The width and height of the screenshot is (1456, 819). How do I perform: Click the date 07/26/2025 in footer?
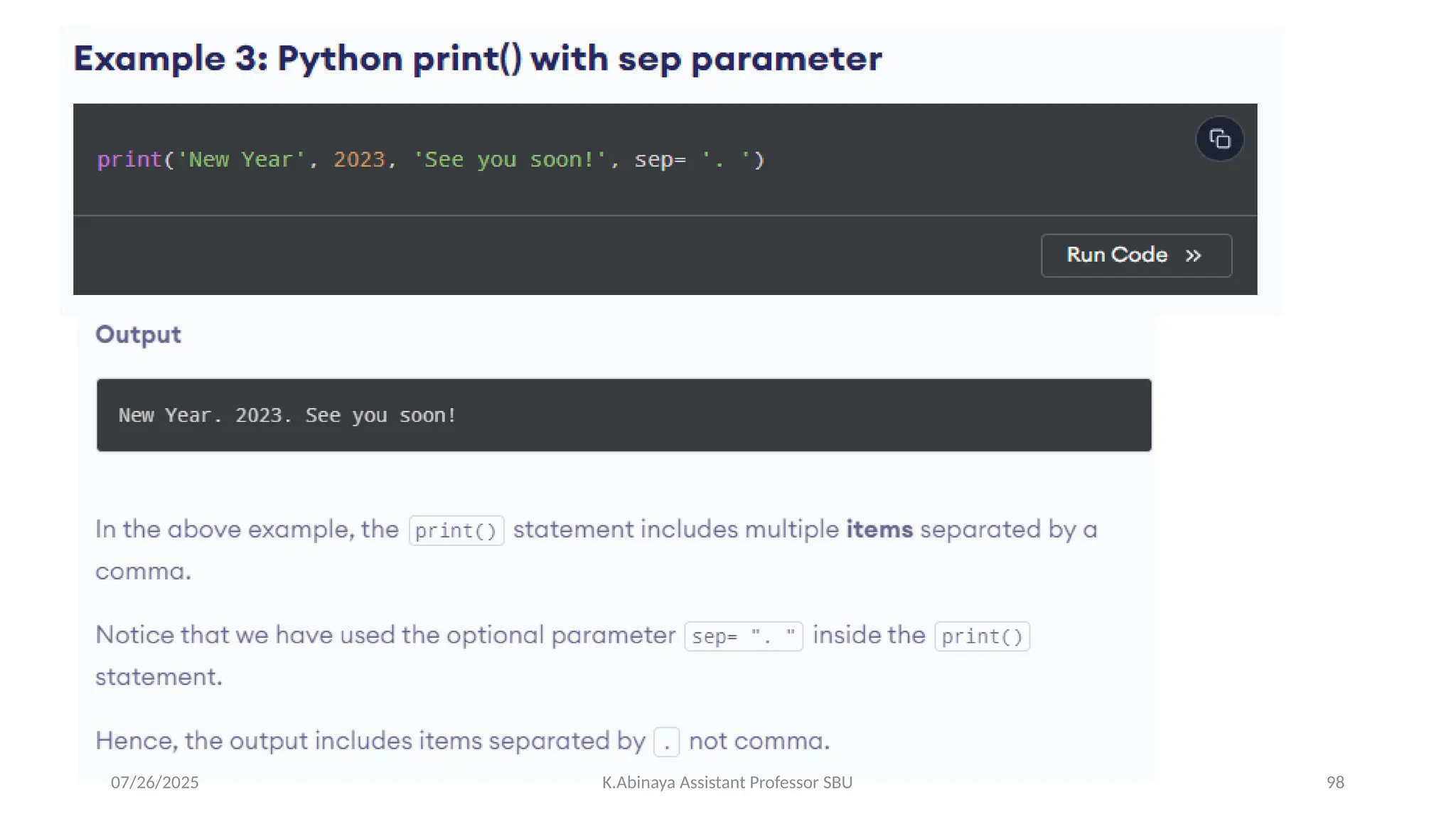coord(155,783)
